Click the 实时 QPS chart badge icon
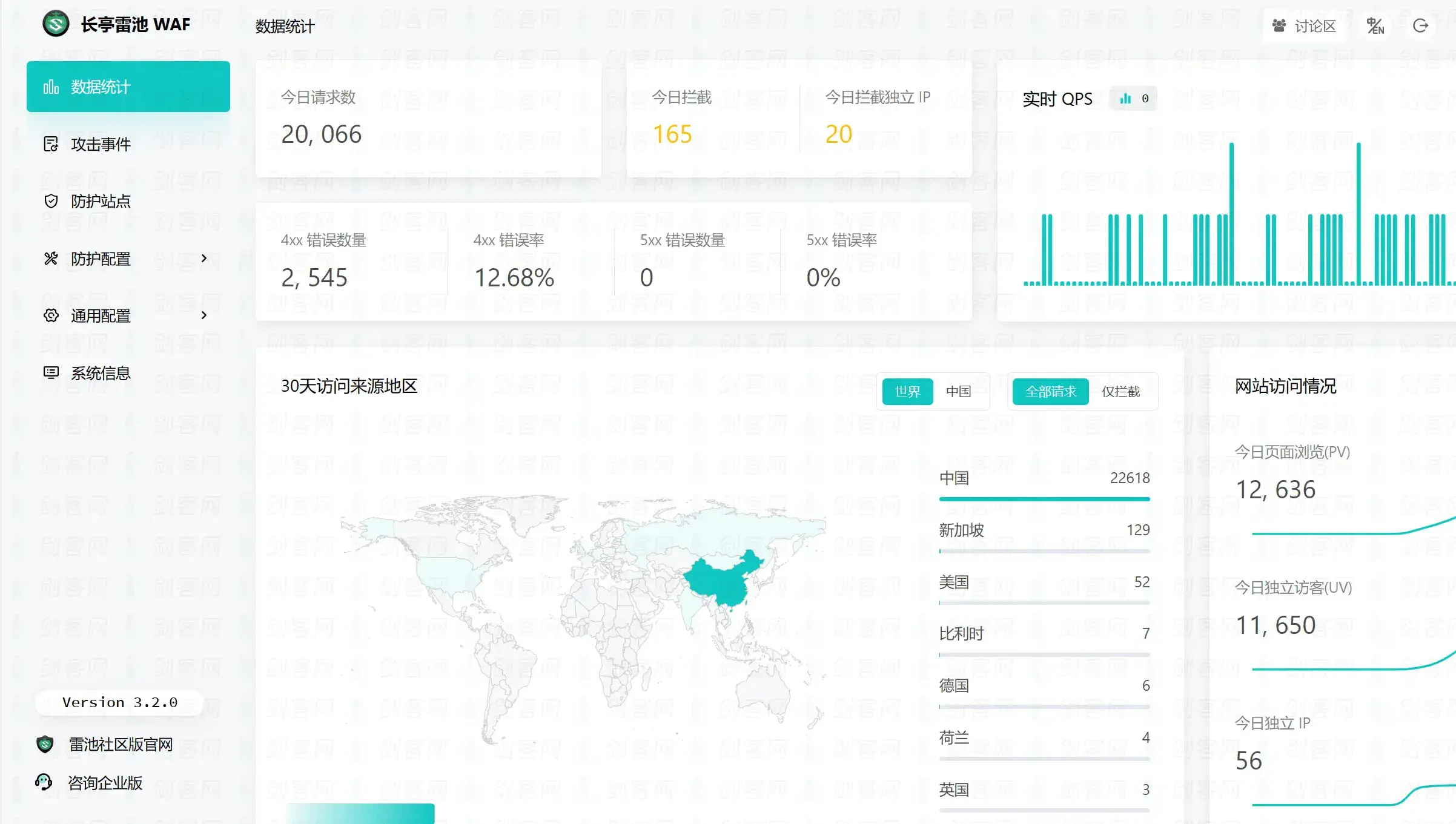The height and width of the screenshot is (824, 1456). (x=1125, y=99)
